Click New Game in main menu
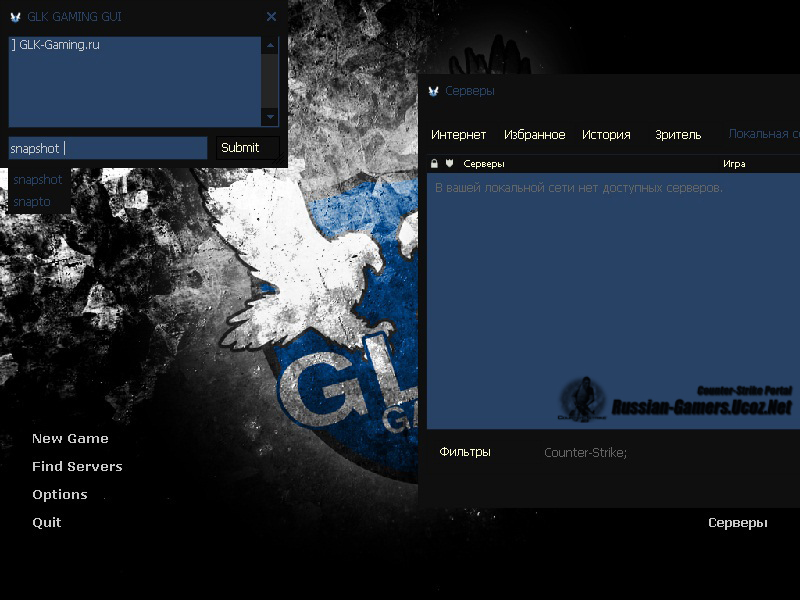 (x=70, y=439)
